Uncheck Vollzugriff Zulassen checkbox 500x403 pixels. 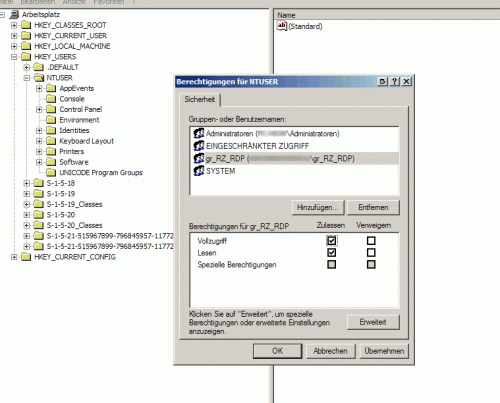[331, 240]
